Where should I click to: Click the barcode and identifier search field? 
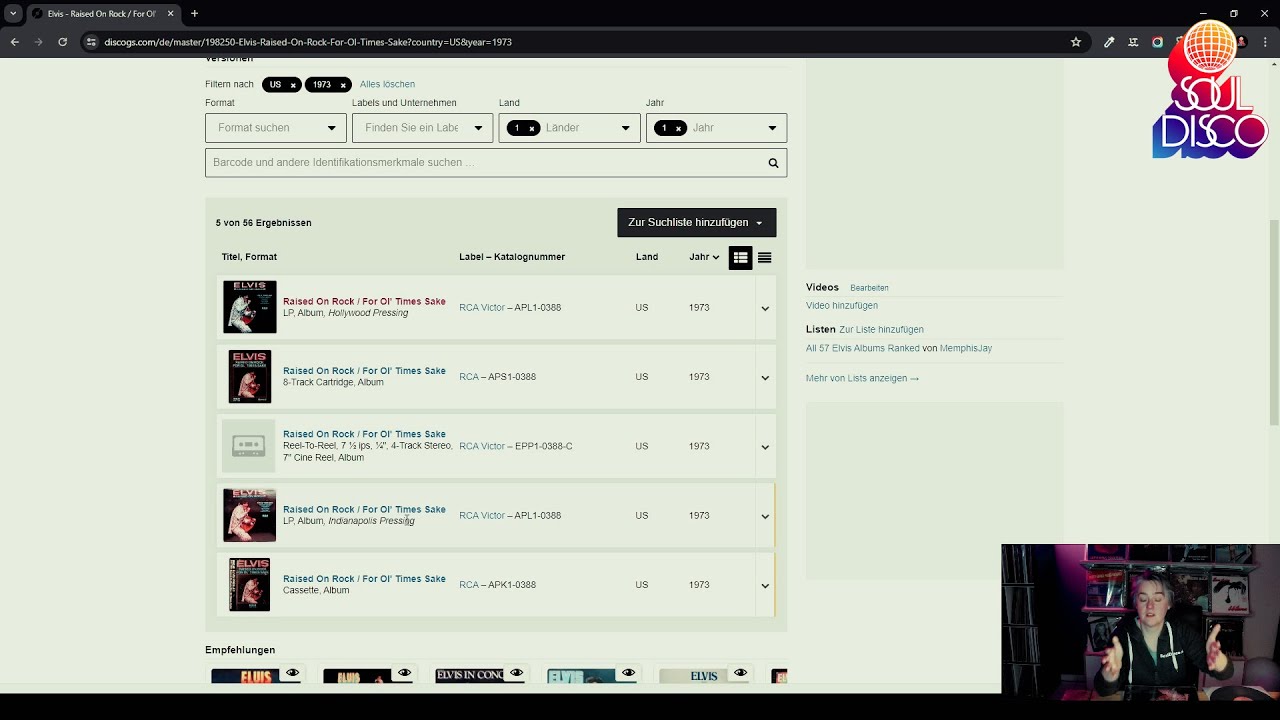click(x=485, y=163)
